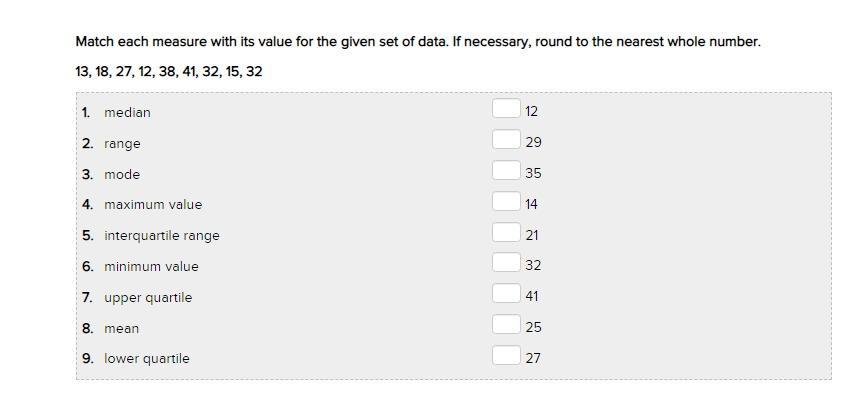The image size is (854, 419).
Task: Click the answer box beside value 25
Action: [x=506, y=325]
